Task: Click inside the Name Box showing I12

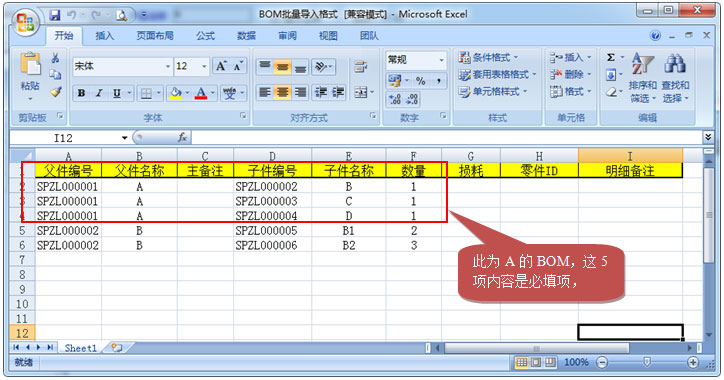Action: click(x=69, y=138)
